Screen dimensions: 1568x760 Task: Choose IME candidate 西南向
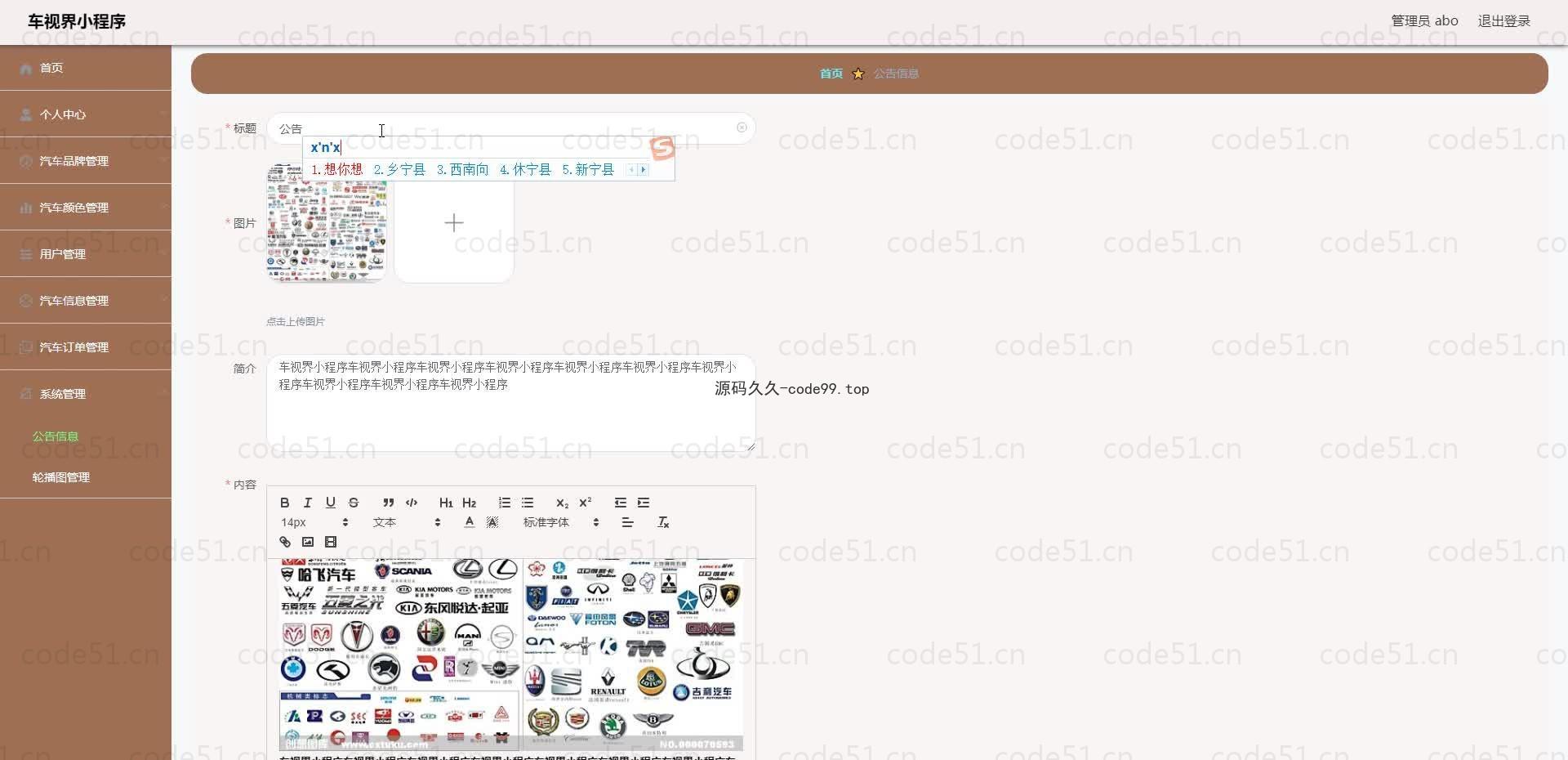(x=462, y=169)
